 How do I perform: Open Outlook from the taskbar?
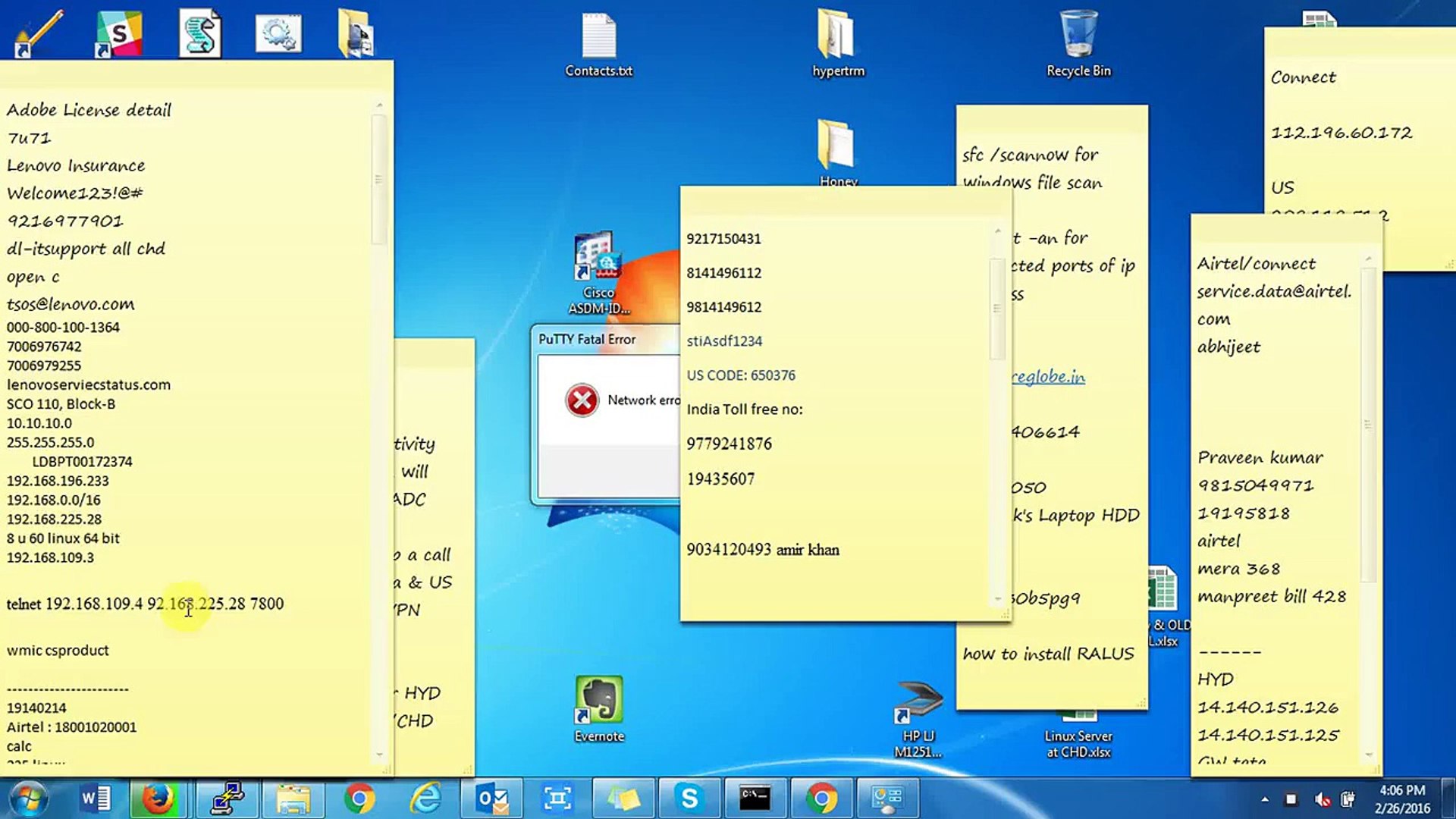click(491, 799)
